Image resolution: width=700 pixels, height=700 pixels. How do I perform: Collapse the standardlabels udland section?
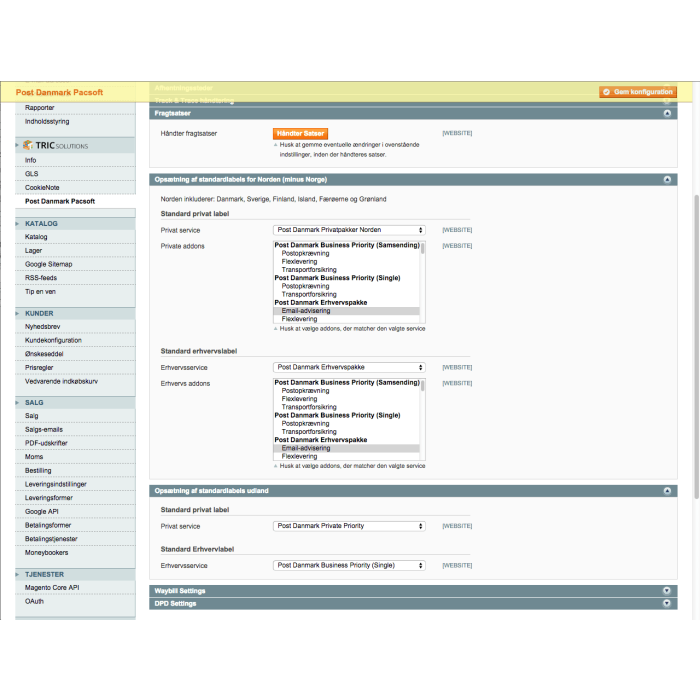(667, 491)
